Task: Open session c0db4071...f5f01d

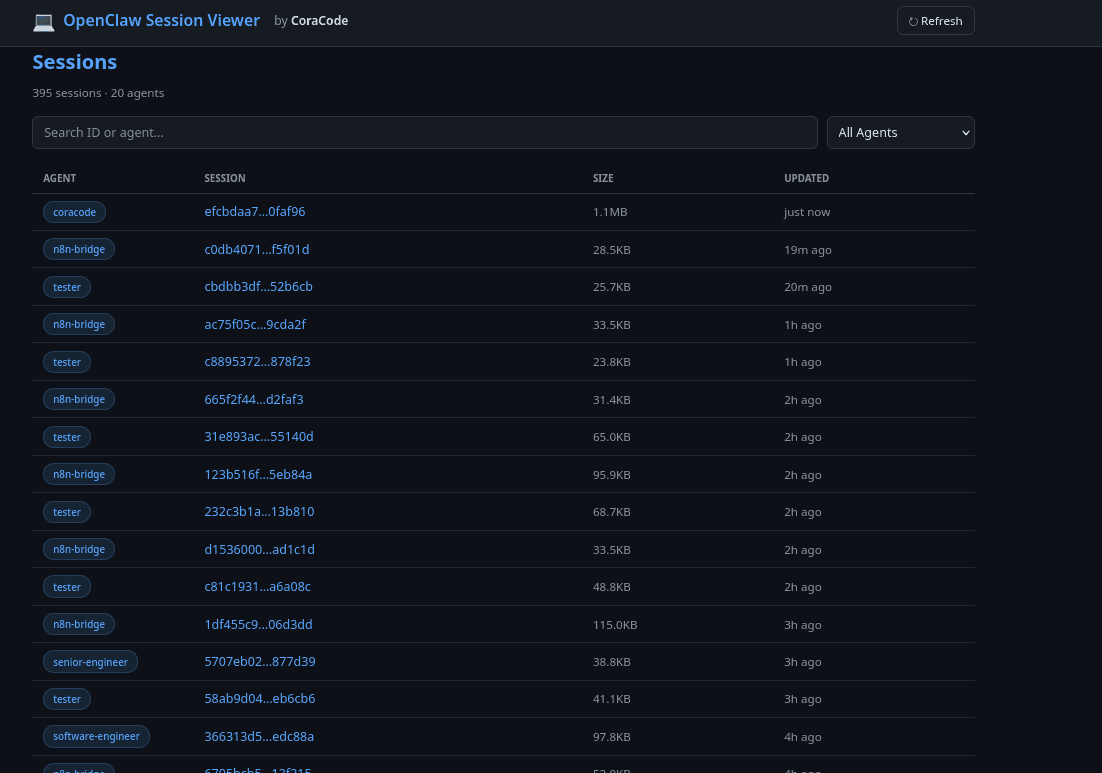Action: 257,249
